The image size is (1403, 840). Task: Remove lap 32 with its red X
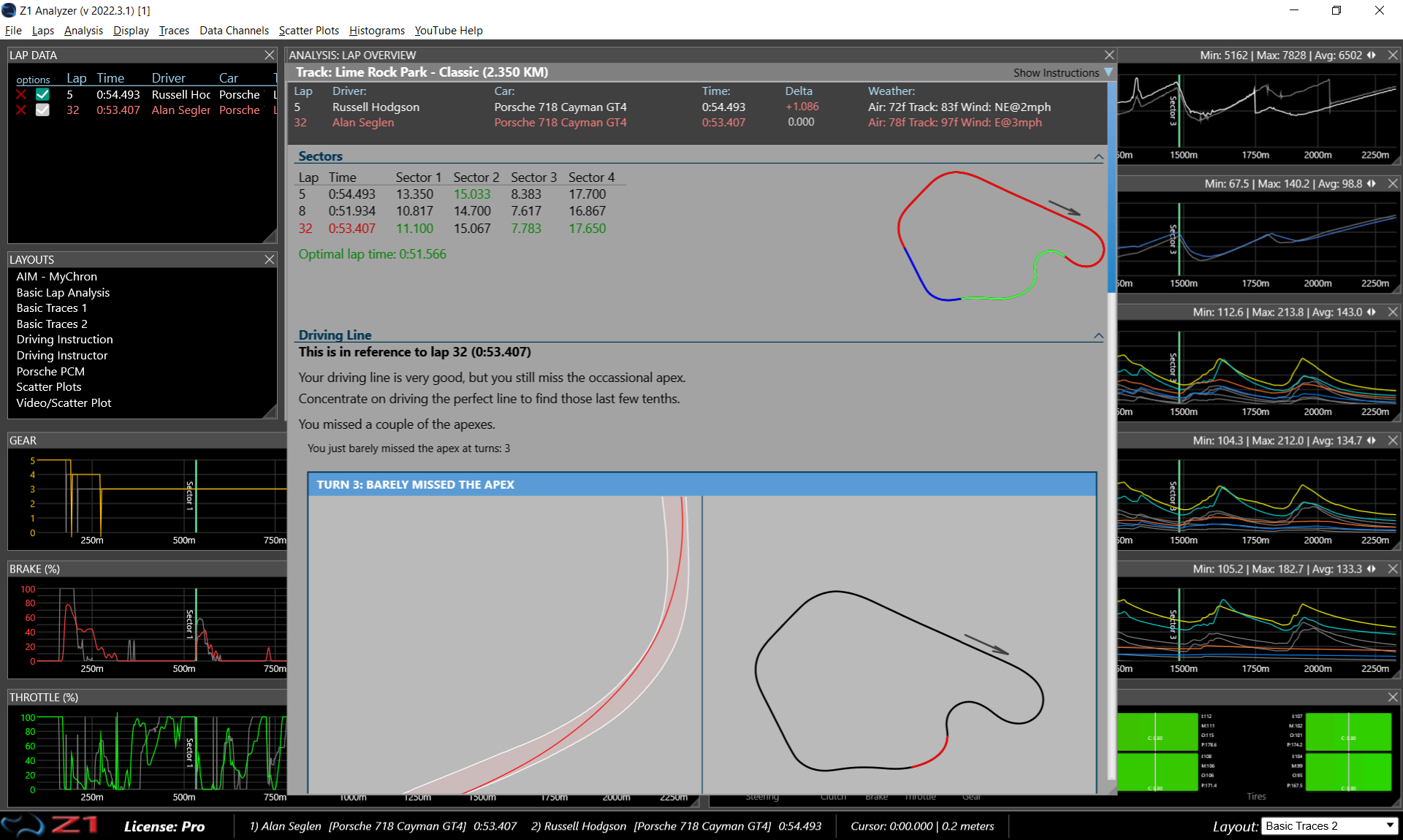[21, 110]
